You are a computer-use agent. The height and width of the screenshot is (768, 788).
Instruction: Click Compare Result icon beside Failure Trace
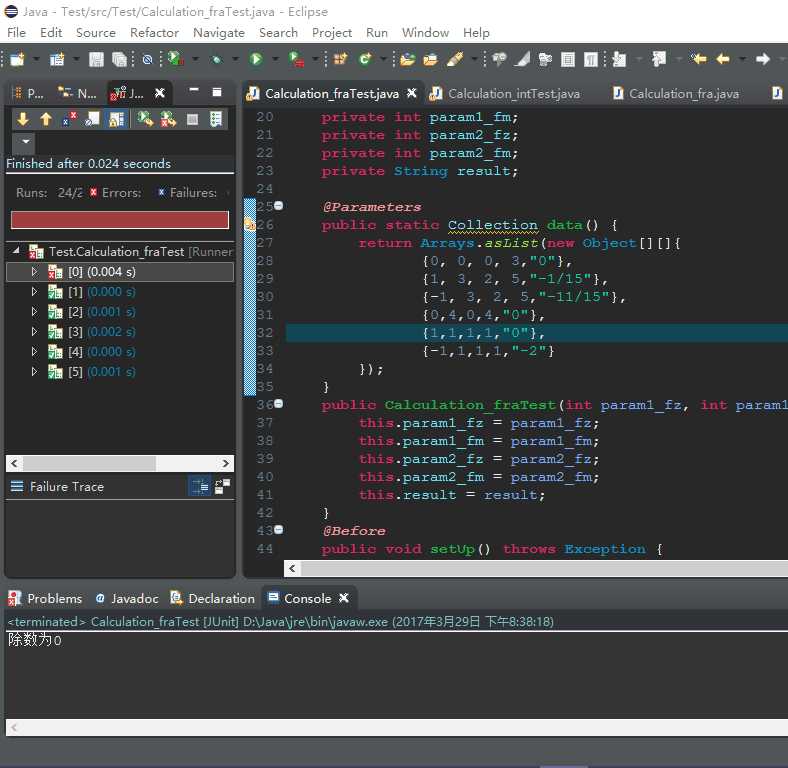(222, 486)
